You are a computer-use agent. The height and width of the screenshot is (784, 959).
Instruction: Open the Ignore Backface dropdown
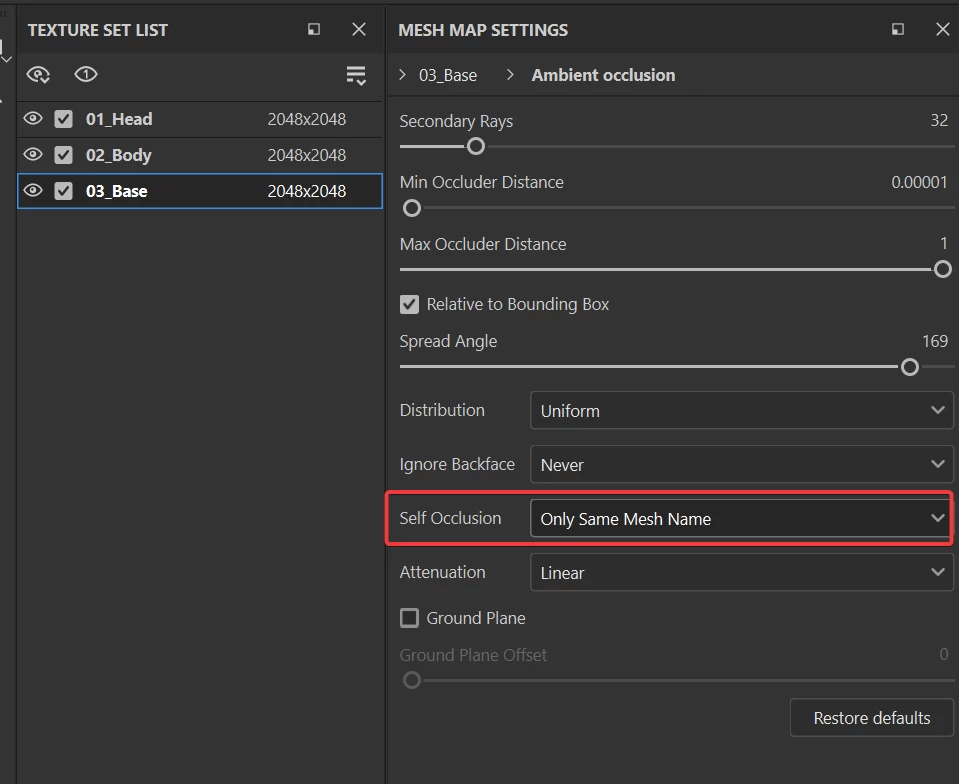pyautogui.click(x=741, y=465)
